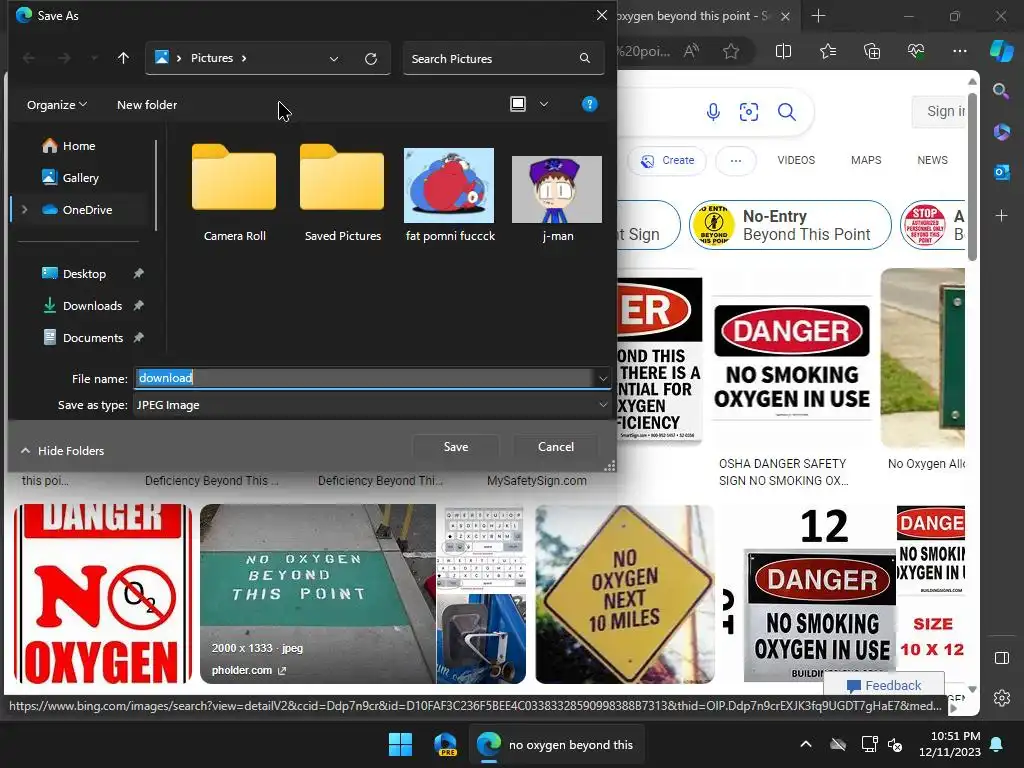Change the view layout icon
The image size is (1024, 768).
click(518, 104)
